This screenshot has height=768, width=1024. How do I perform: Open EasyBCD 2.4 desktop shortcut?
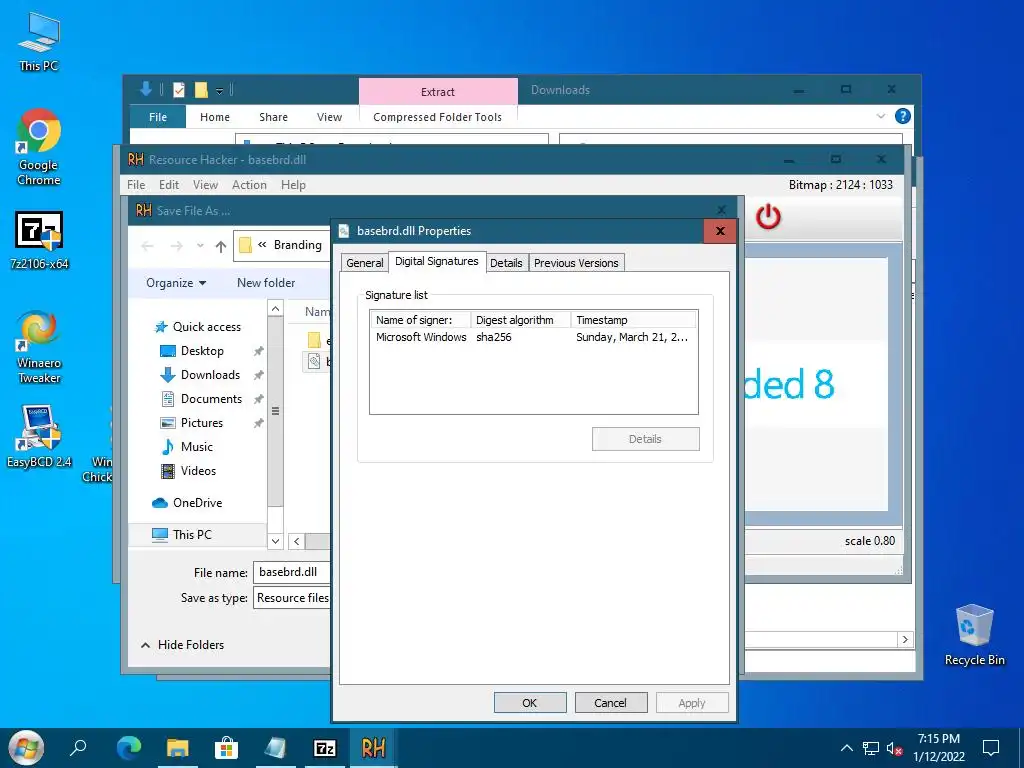click(39, 436)
